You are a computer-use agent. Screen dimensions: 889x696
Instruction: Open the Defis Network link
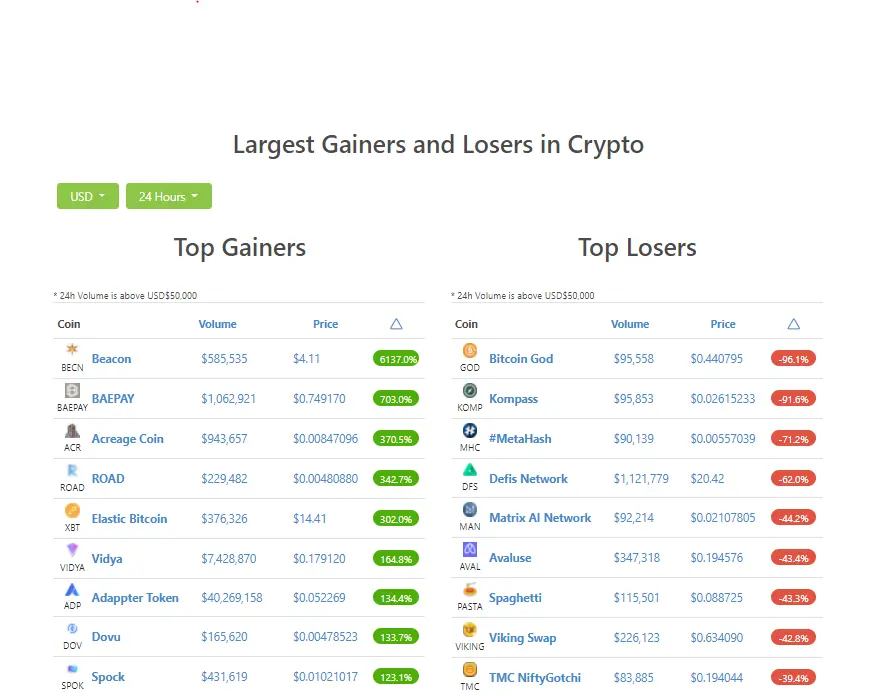[x=528, y=479]
